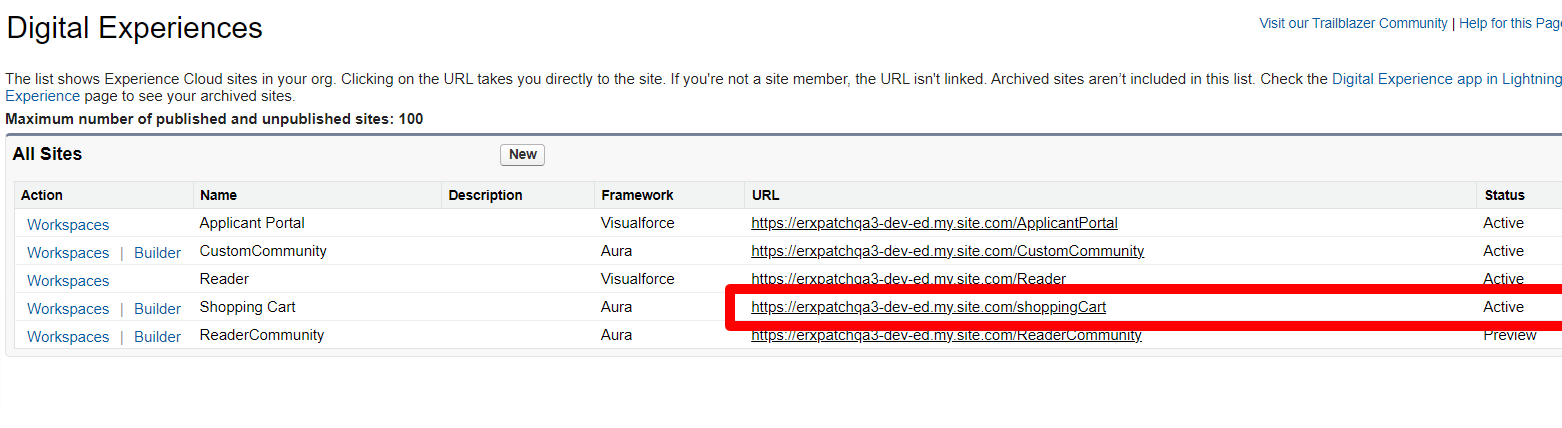Click the New site button
Image resolution: width=1562 pixels, height=428 pixels.
tap(522, 155)
